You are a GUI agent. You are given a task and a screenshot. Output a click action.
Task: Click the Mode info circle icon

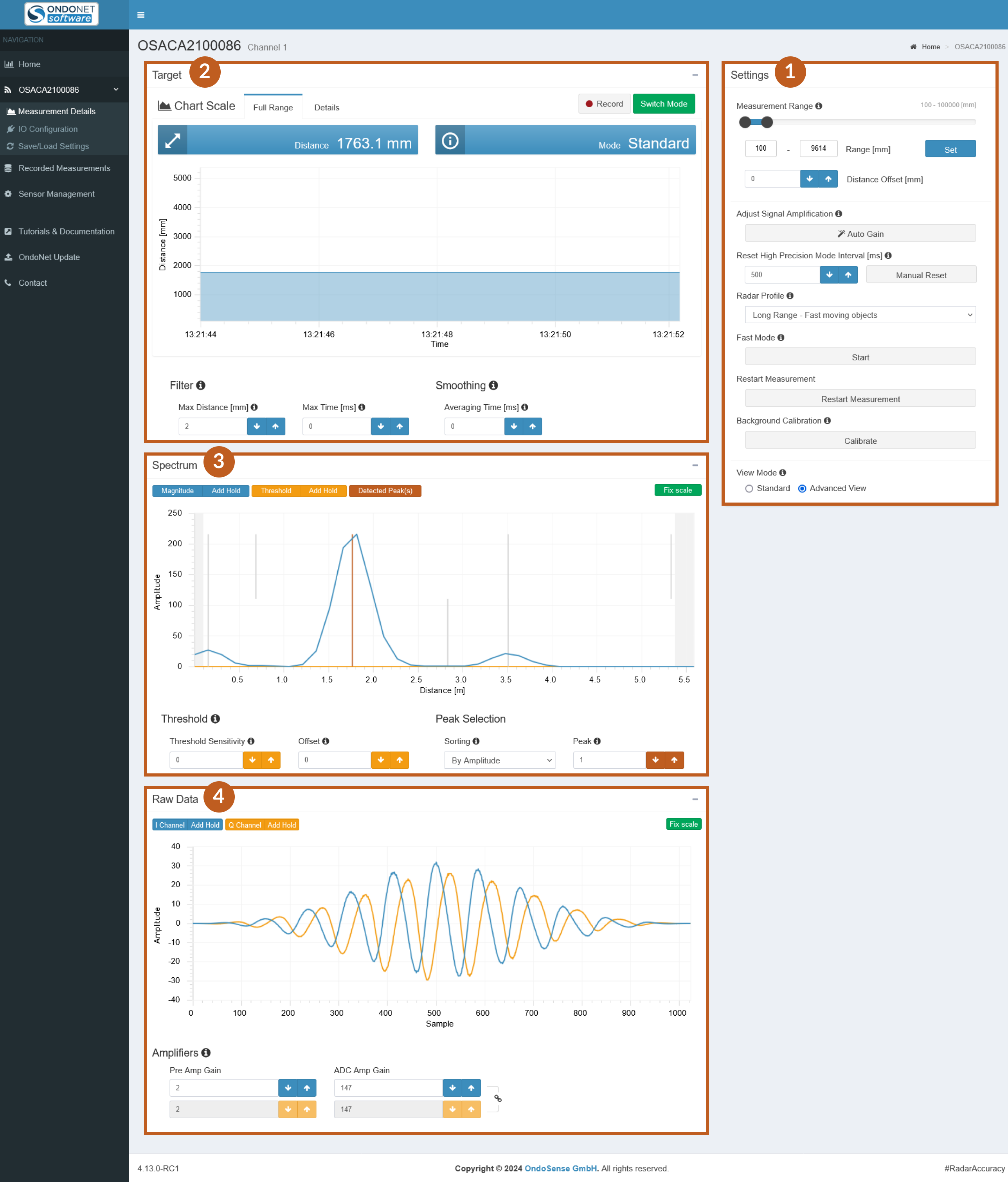(x=450, y=141)
